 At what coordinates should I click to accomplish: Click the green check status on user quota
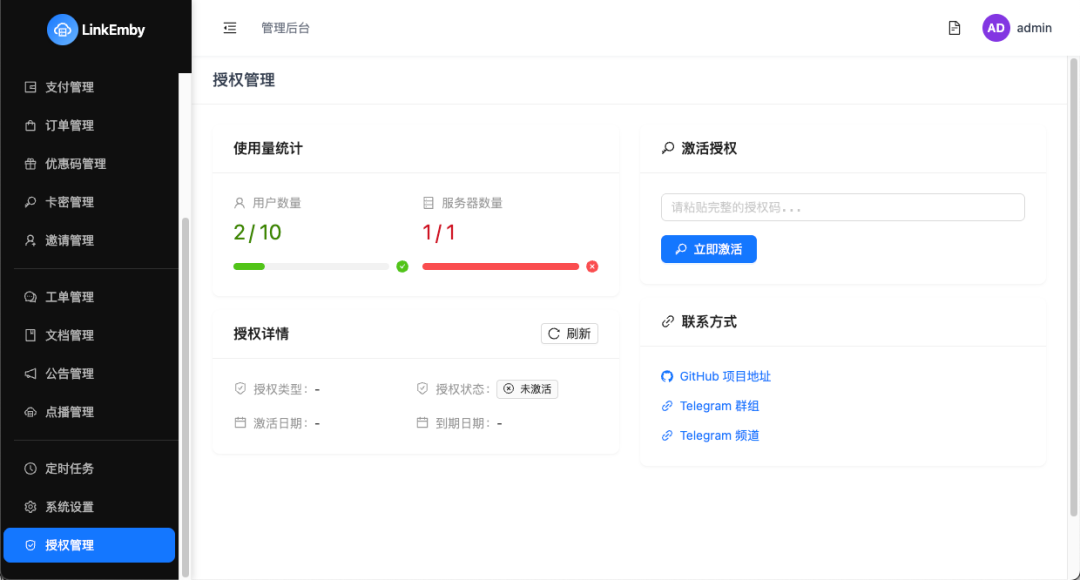coord(402,266)
